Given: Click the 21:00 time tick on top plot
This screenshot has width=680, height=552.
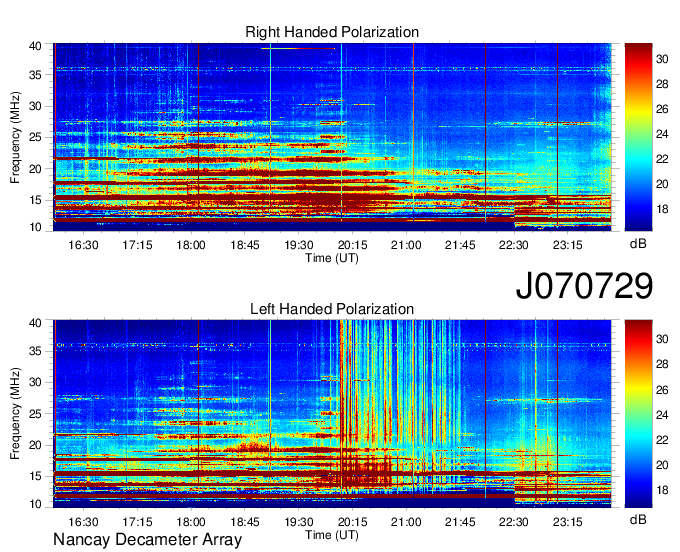Looking at the screenshot, I should [406, 245].
